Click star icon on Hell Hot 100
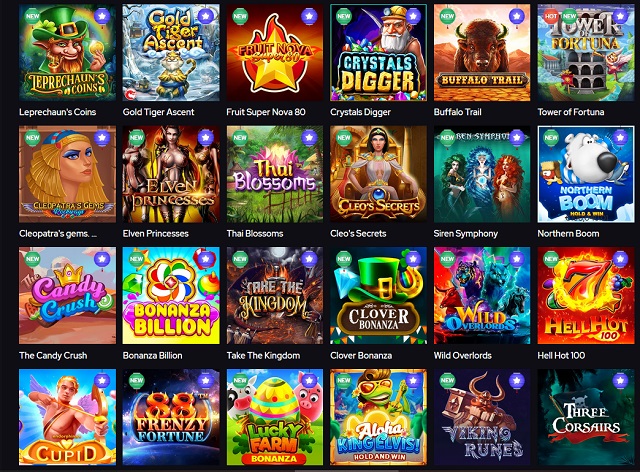640x472 pixels. (x=620, y=259)
